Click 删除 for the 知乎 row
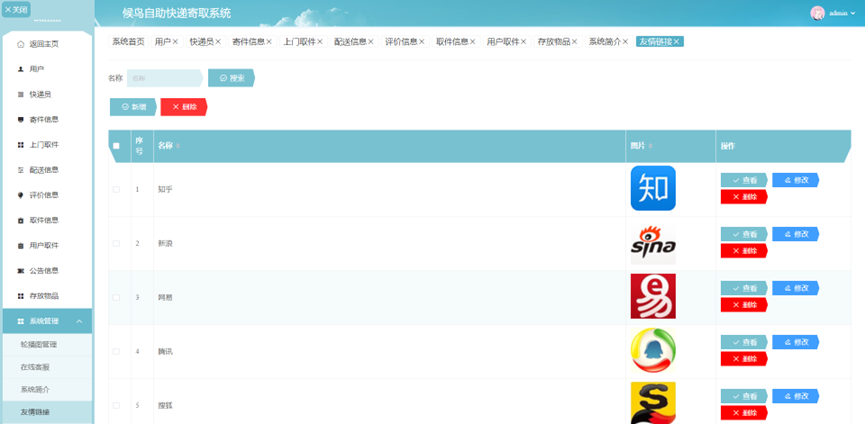Screen dimensions: 865x424 744,197
